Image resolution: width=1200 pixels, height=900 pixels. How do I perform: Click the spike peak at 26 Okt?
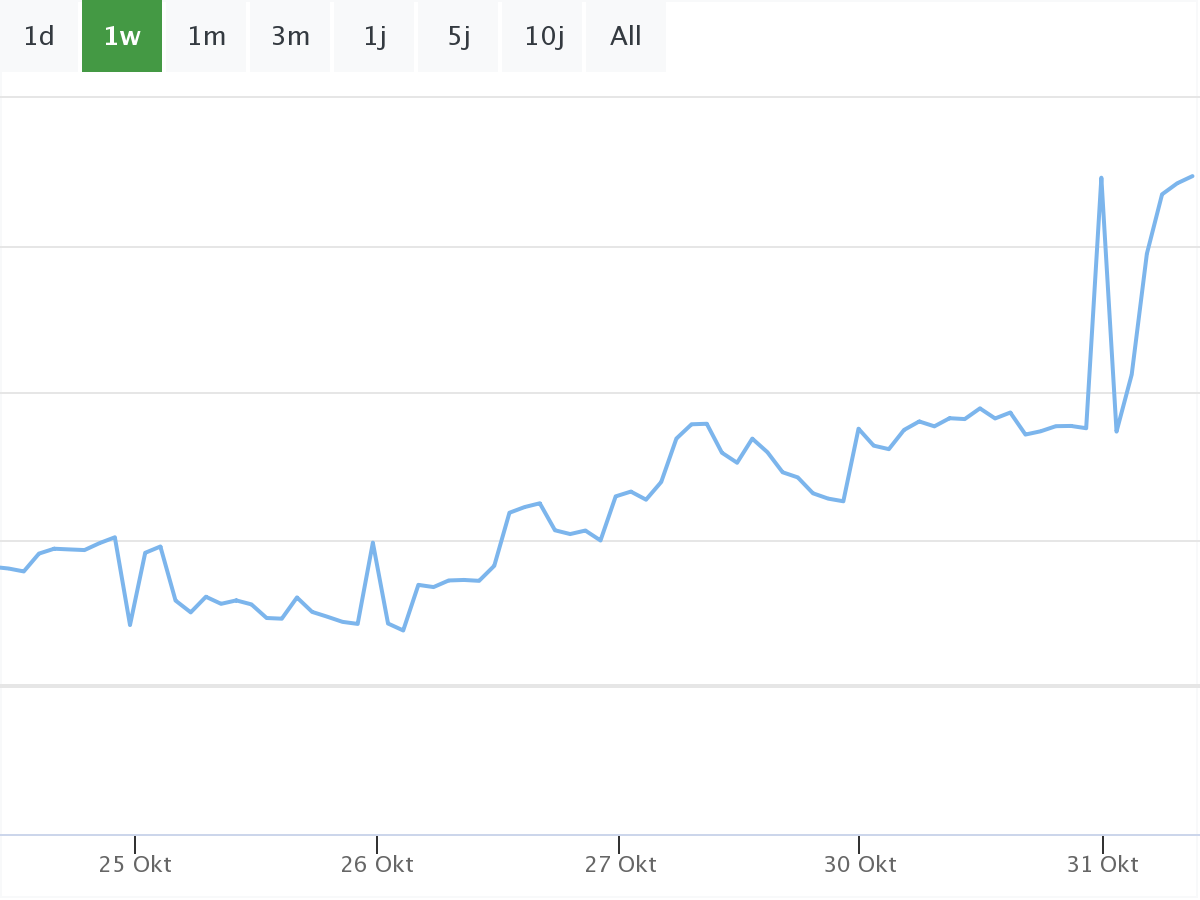coord(373,542)
